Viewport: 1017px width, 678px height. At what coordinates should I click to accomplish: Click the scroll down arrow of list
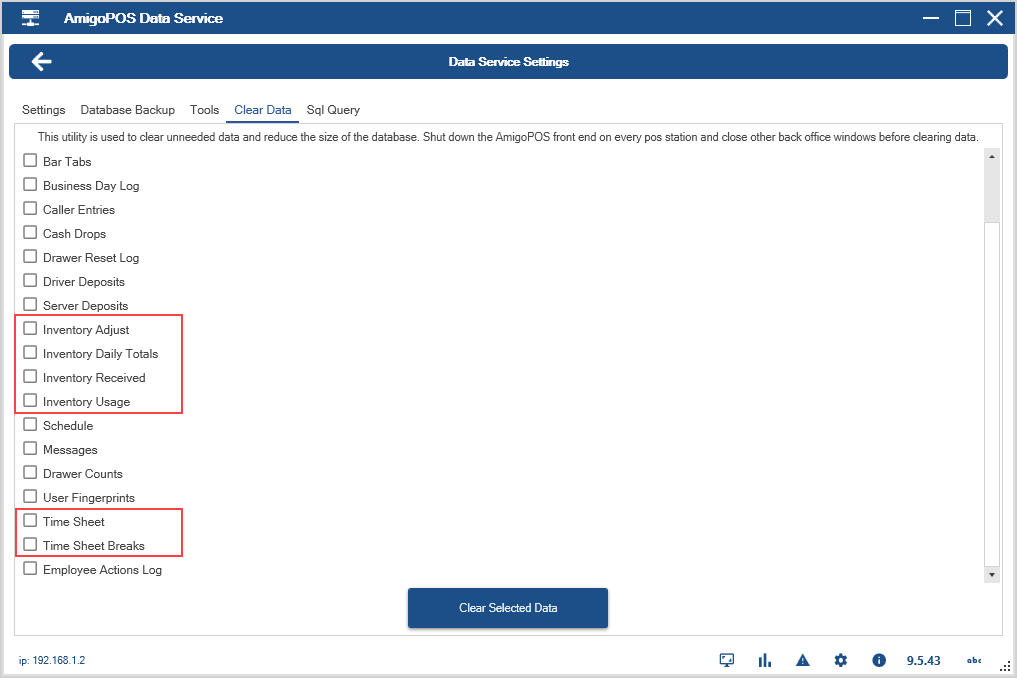coord(992,575)
